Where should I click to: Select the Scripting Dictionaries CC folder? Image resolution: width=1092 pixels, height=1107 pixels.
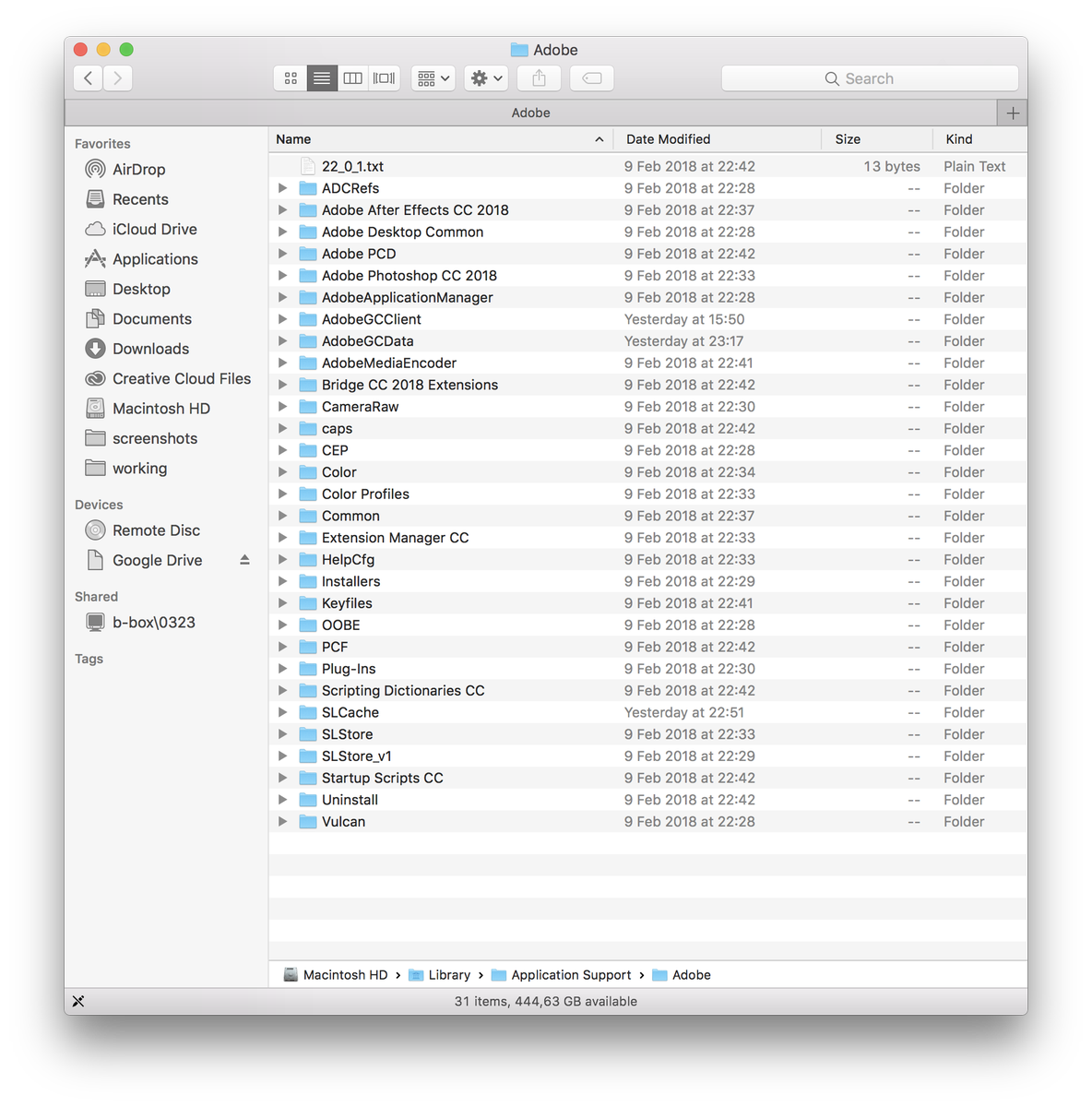(647, 691)
